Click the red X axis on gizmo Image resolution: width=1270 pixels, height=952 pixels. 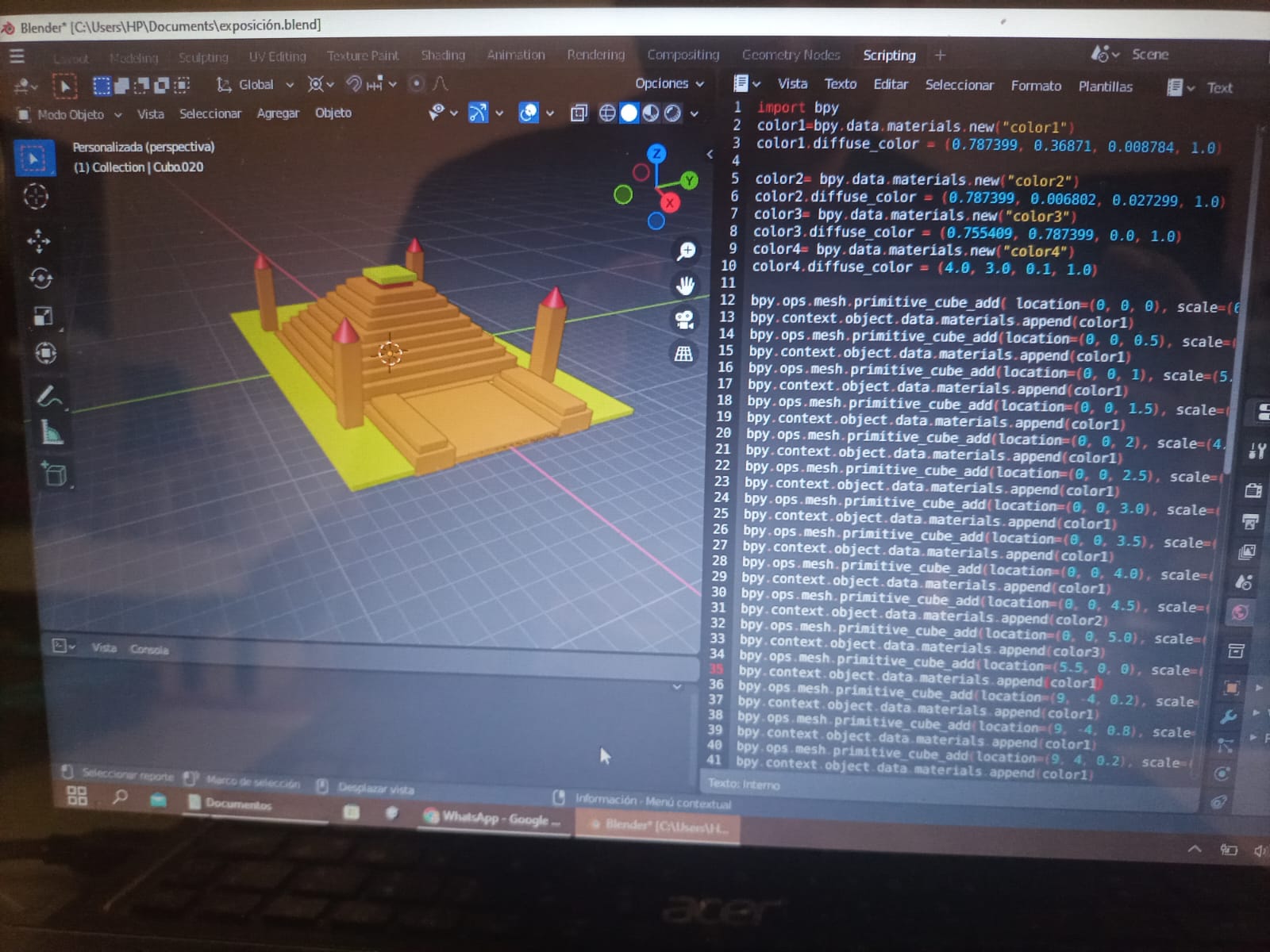point(670,203)
